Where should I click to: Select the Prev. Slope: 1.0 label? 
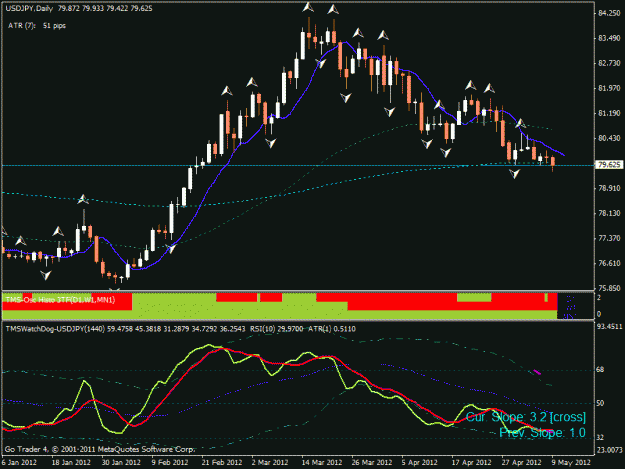pos(542,433)
